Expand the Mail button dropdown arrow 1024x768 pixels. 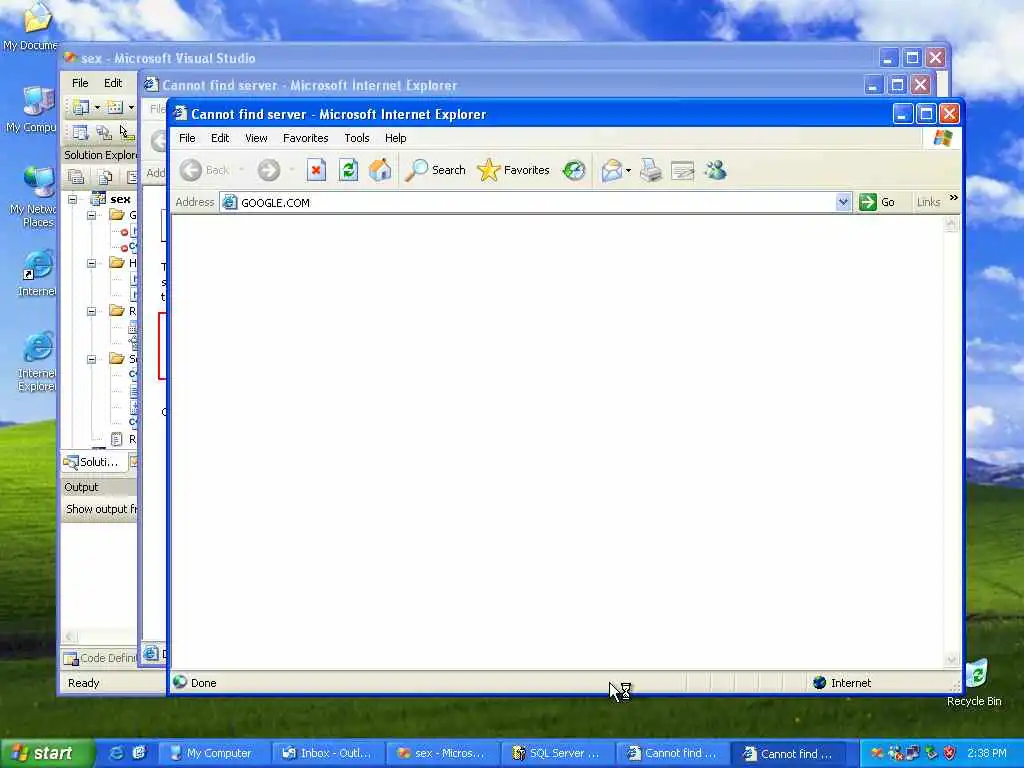tap(628, 171)
